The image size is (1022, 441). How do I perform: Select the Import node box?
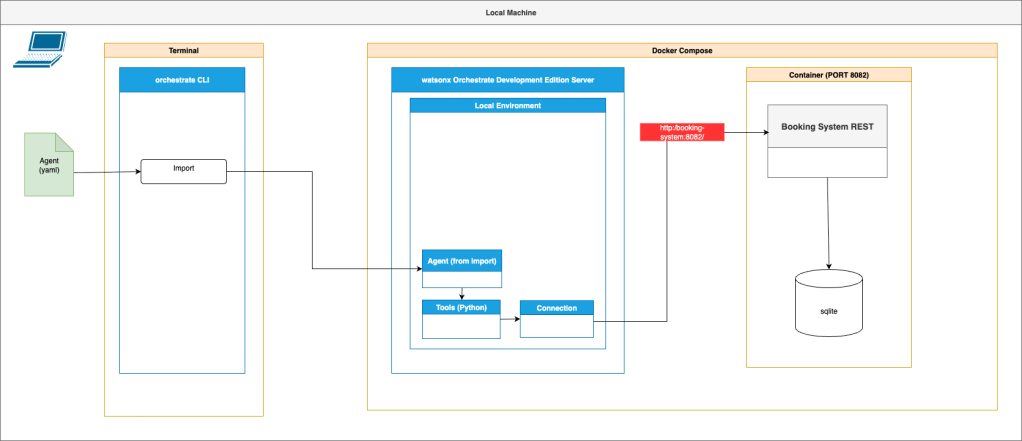tap(183, 171)
